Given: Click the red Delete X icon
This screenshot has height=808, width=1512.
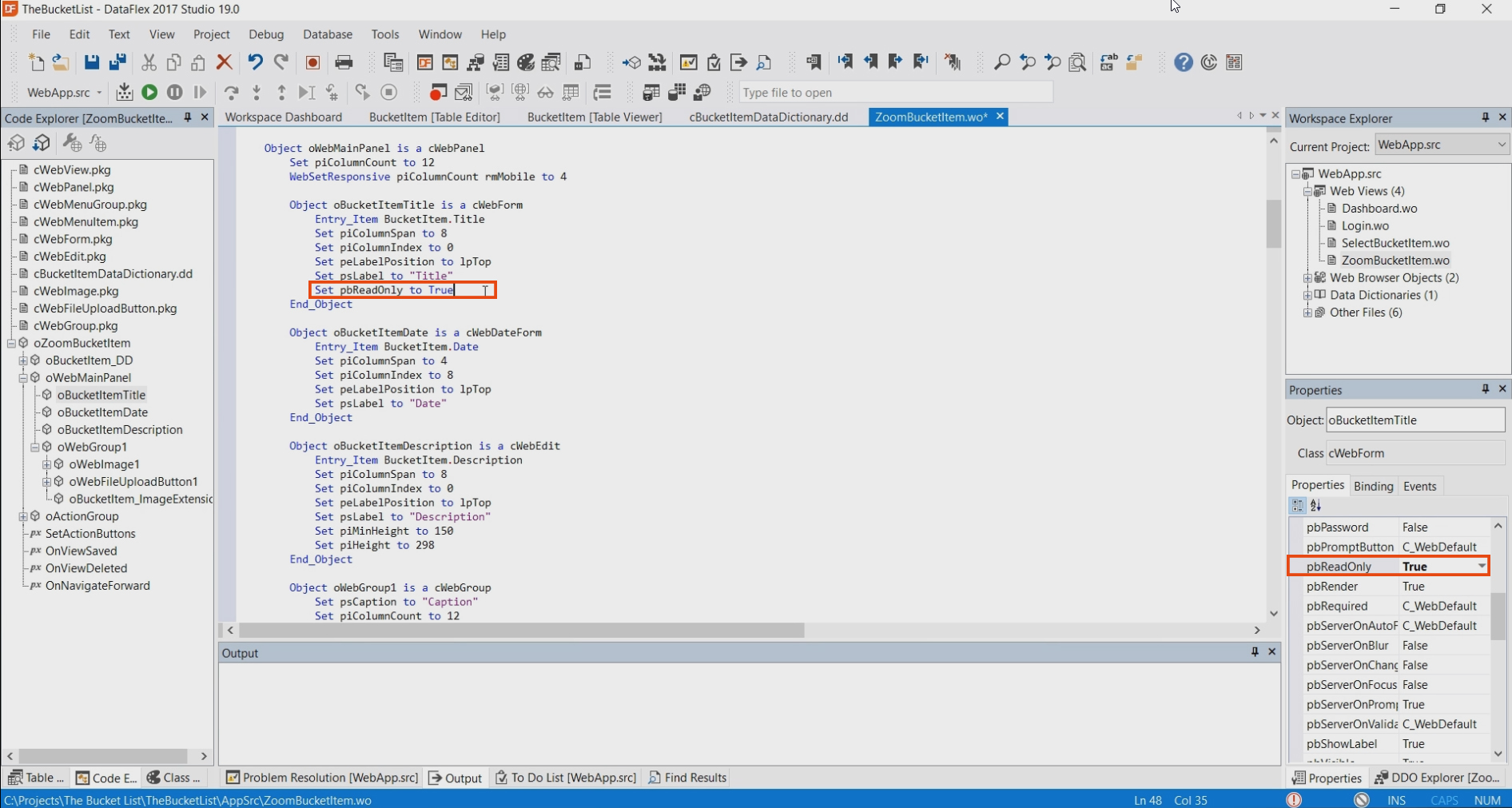Looking at the screenshot, I should 225,62.
